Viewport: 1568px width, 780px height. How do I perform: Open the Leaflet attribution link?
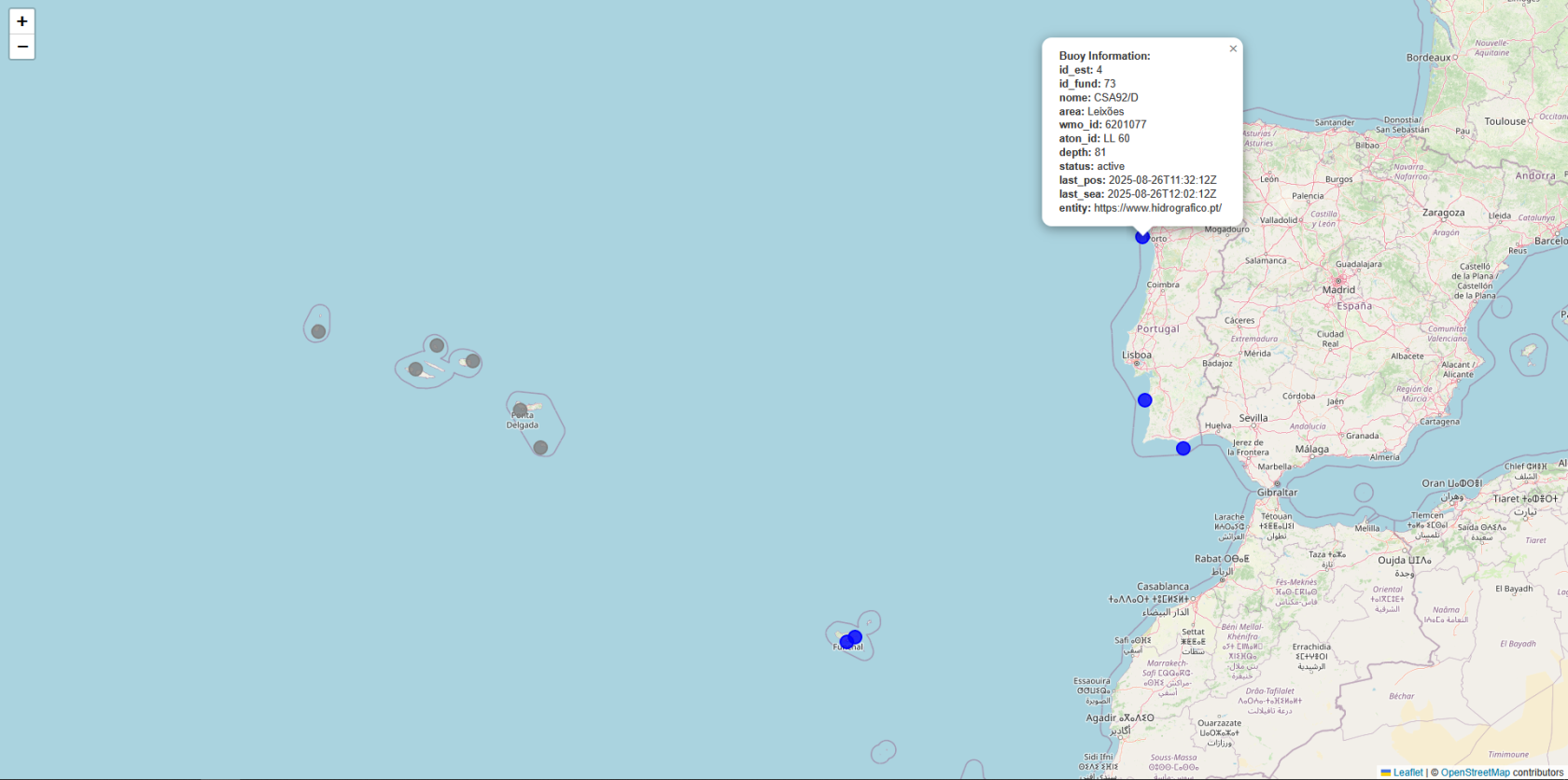coord(1407,773)
